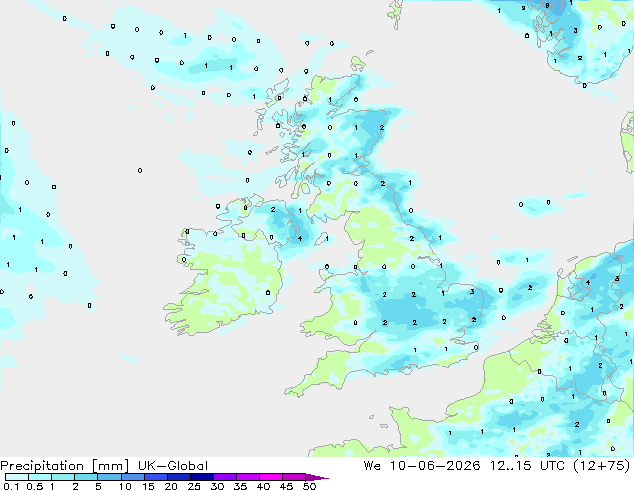Click the 0.5–1 mm legend swatch
The width and height of the screenshot is (634, 490).
[x=40, y=477]
